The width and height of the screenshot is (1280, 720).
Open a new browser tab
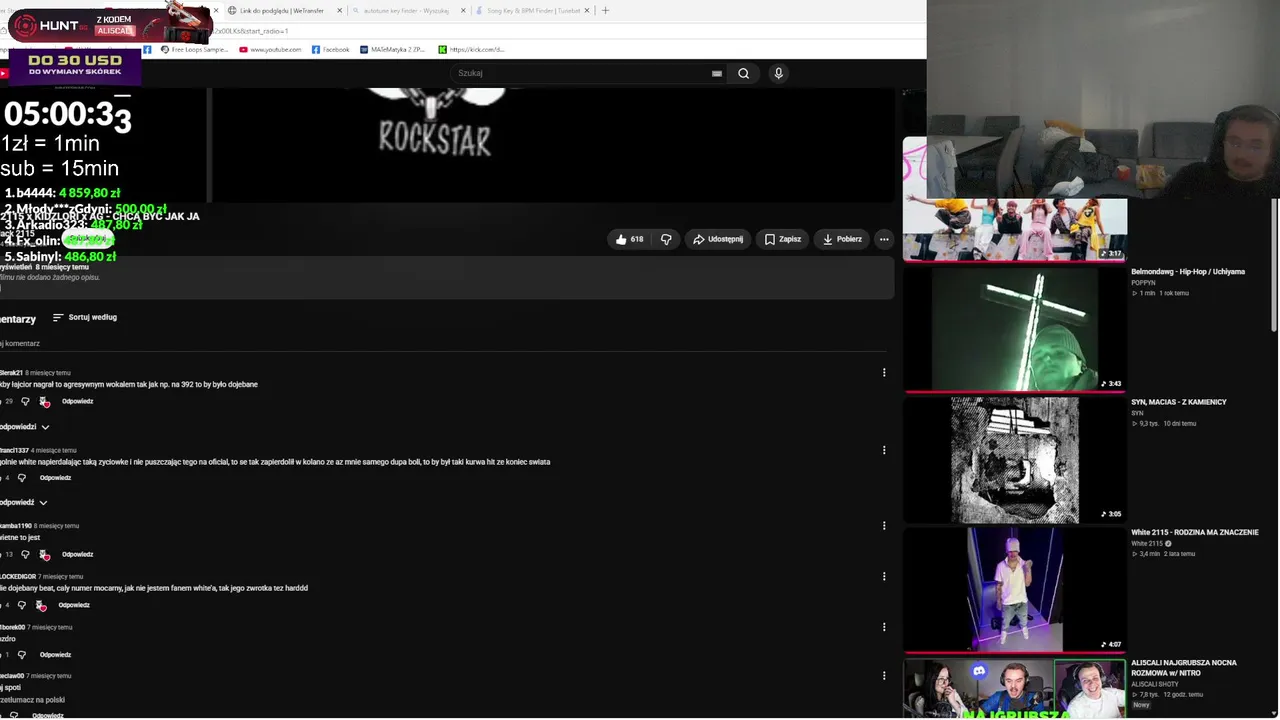(x=605, y=10)
